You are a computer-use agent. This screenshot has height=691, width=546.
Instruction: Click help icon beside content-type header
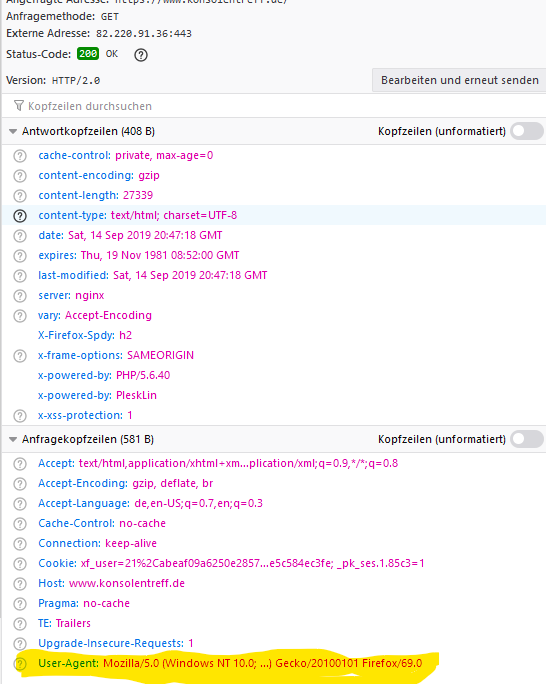20,216
